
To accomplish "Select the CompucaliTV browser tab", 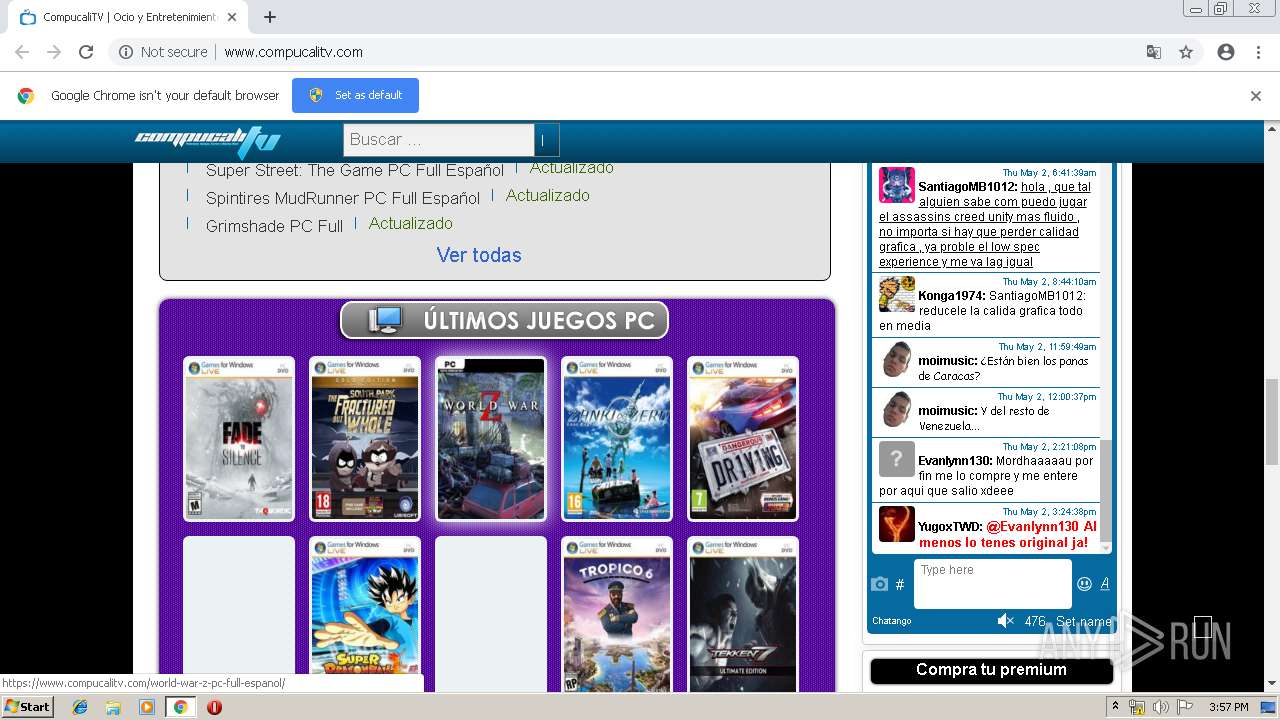I will pyautogui.click(x=128, y=17).
